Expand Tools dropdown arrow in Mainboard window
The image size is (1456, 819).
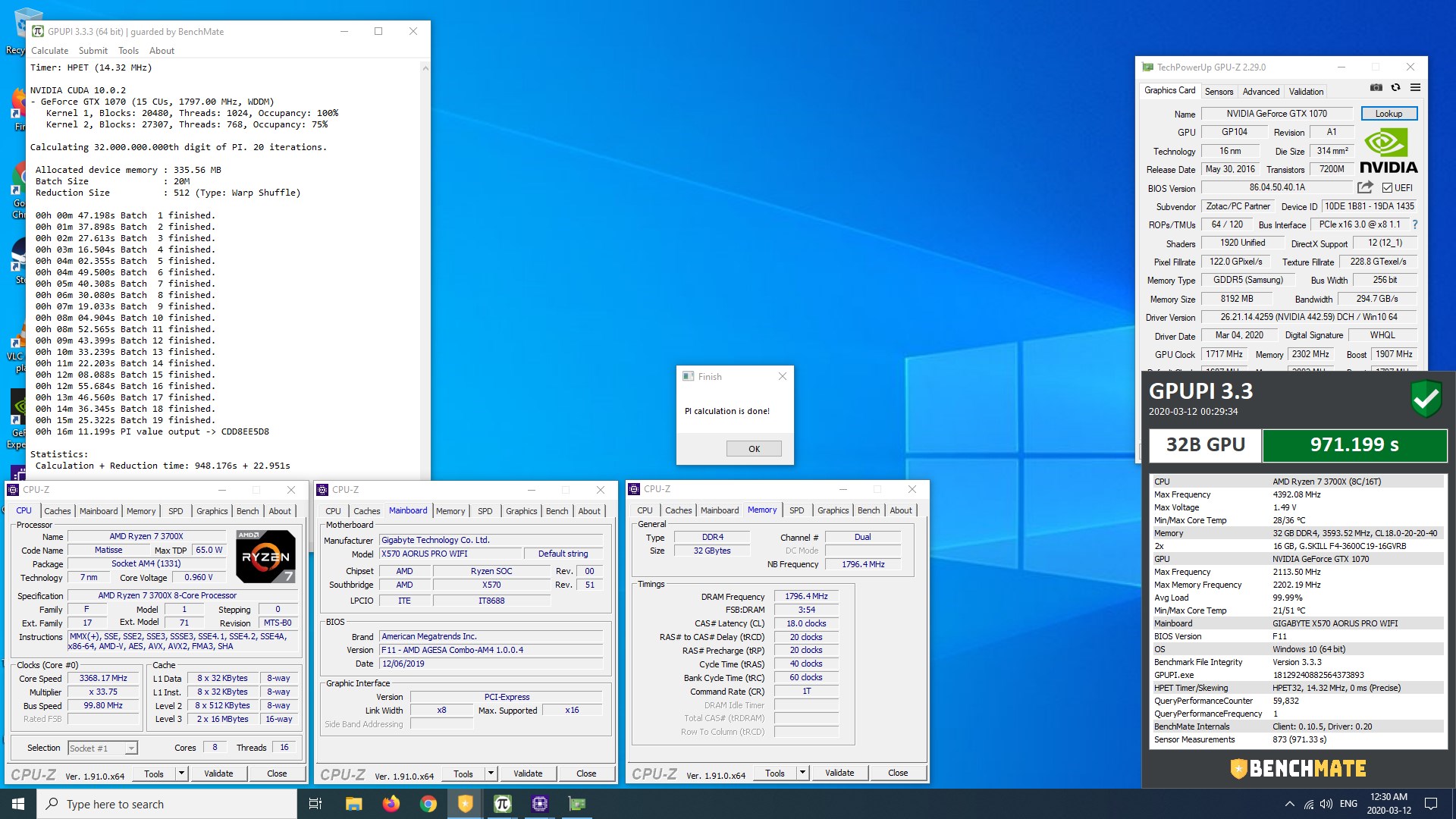(491, 773)
